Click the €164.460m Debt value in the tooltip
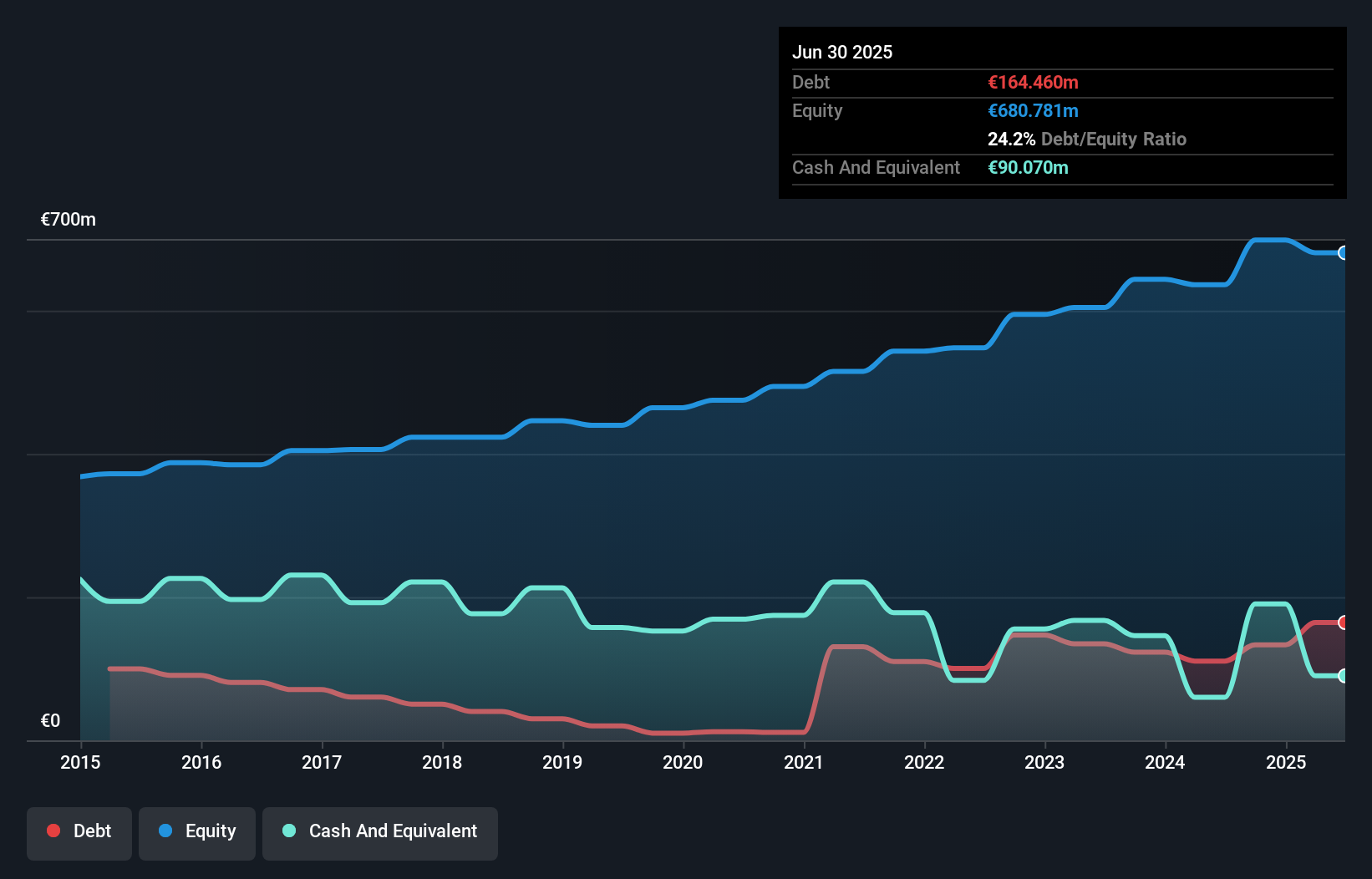The width and height of the screenshot is (1372, 879). click(1033, 82)
